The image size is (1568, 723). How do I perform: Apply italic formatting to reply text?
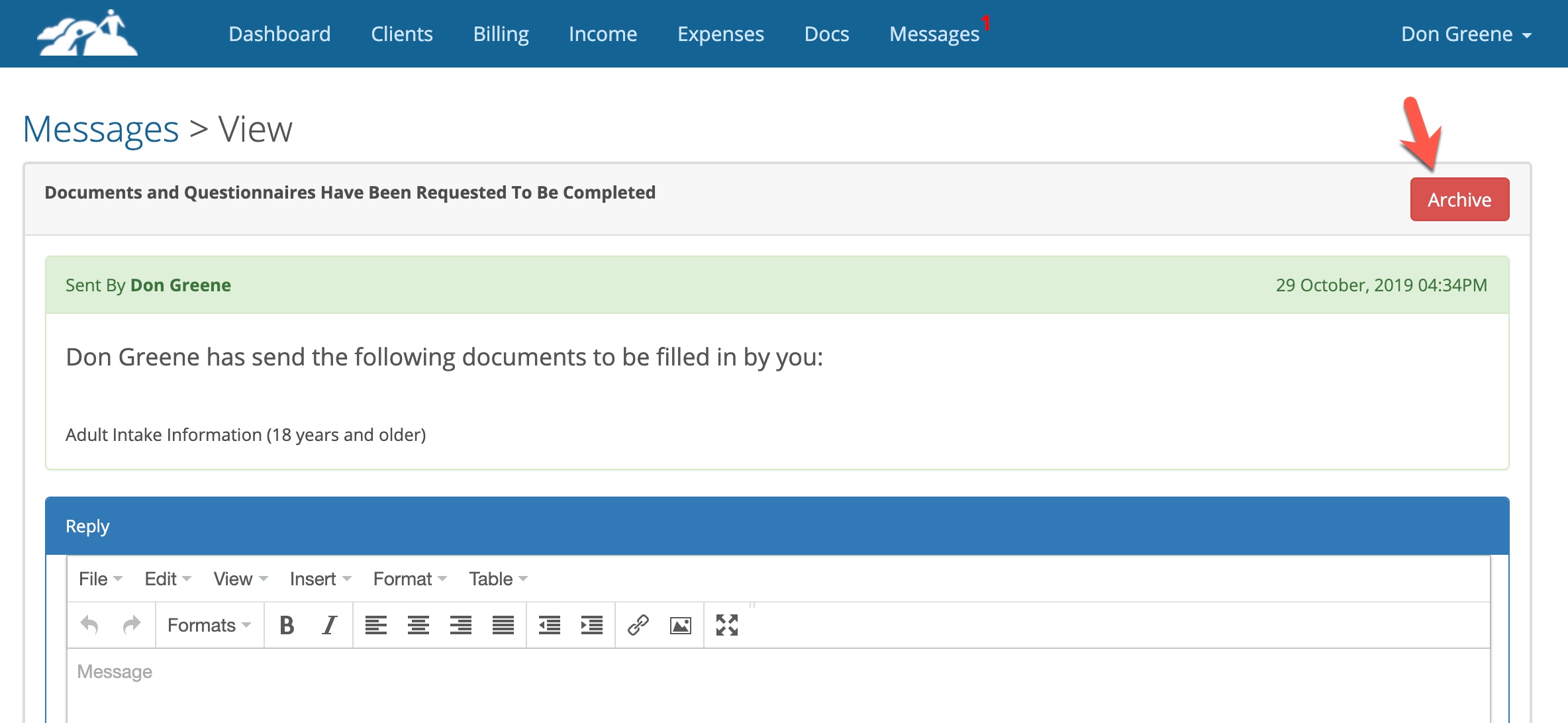(x=328, y=624)
